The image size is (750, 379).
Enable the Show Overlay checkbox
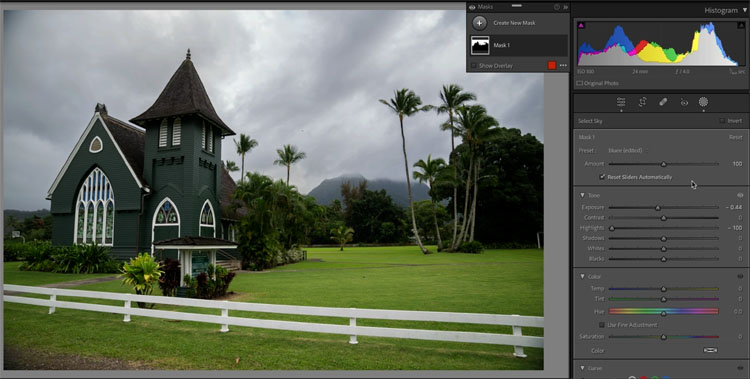click(473, 66)
